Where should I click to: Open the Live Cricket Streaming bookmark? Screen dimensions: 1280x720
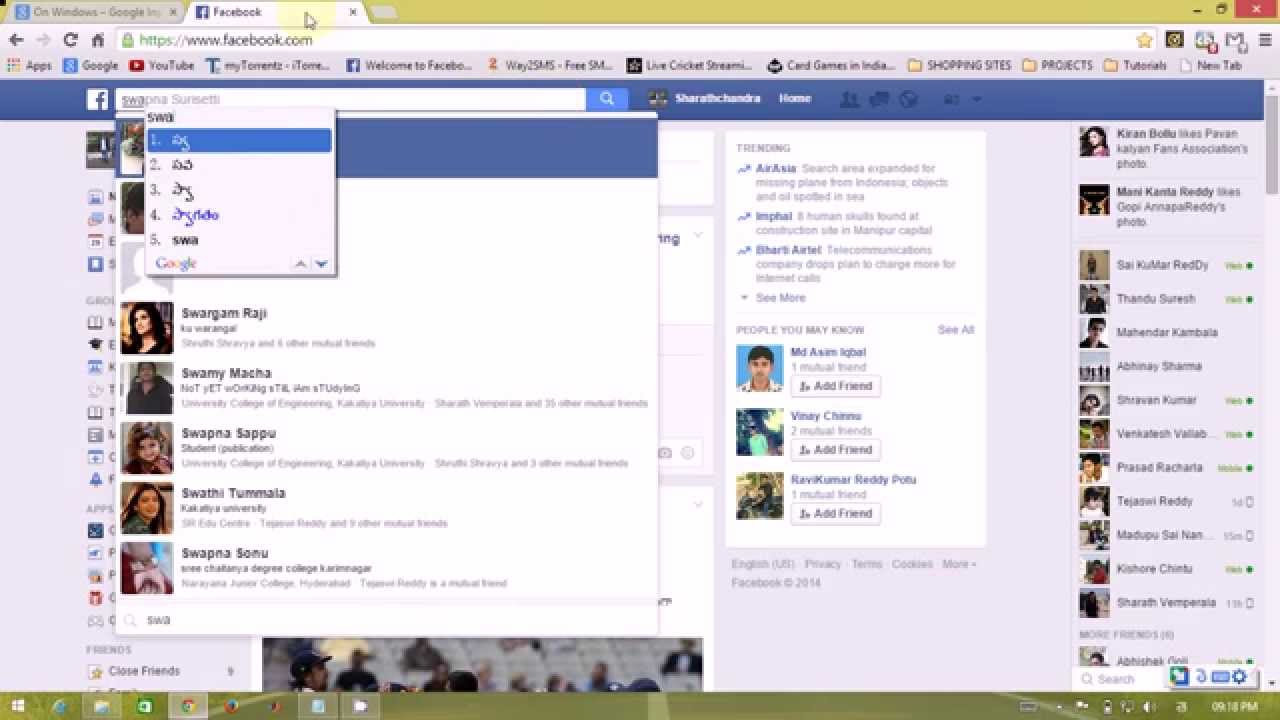pyautogui.click(x=690, y=65)
